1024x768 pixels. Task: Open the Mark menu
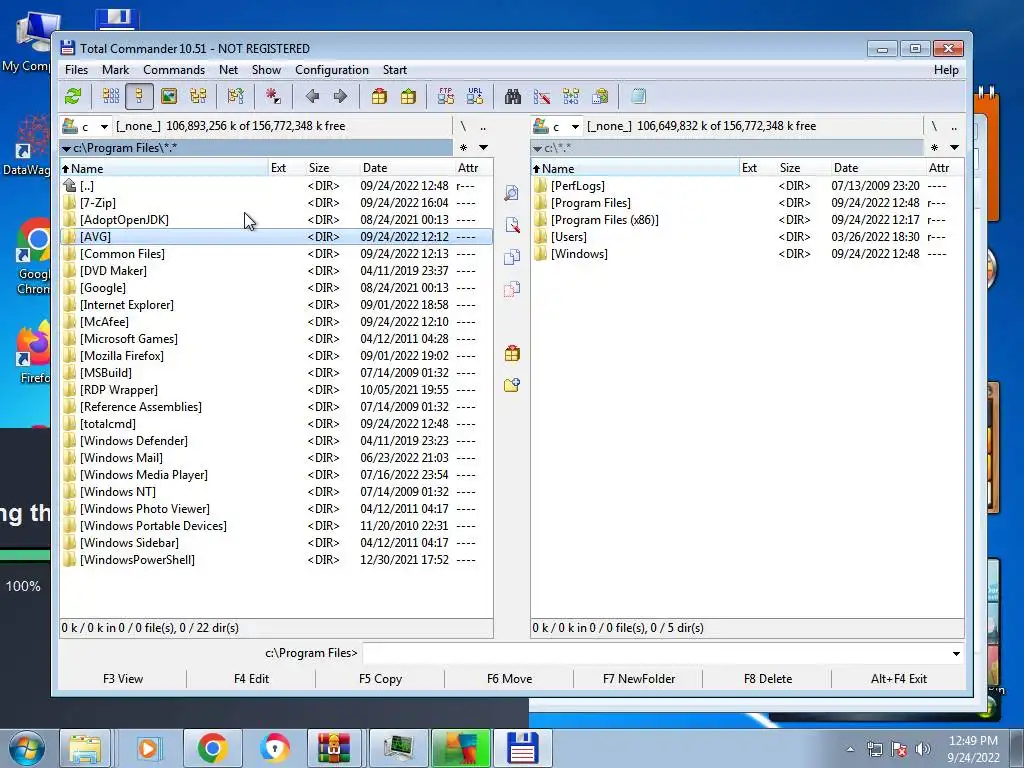(x=116, y=70)
